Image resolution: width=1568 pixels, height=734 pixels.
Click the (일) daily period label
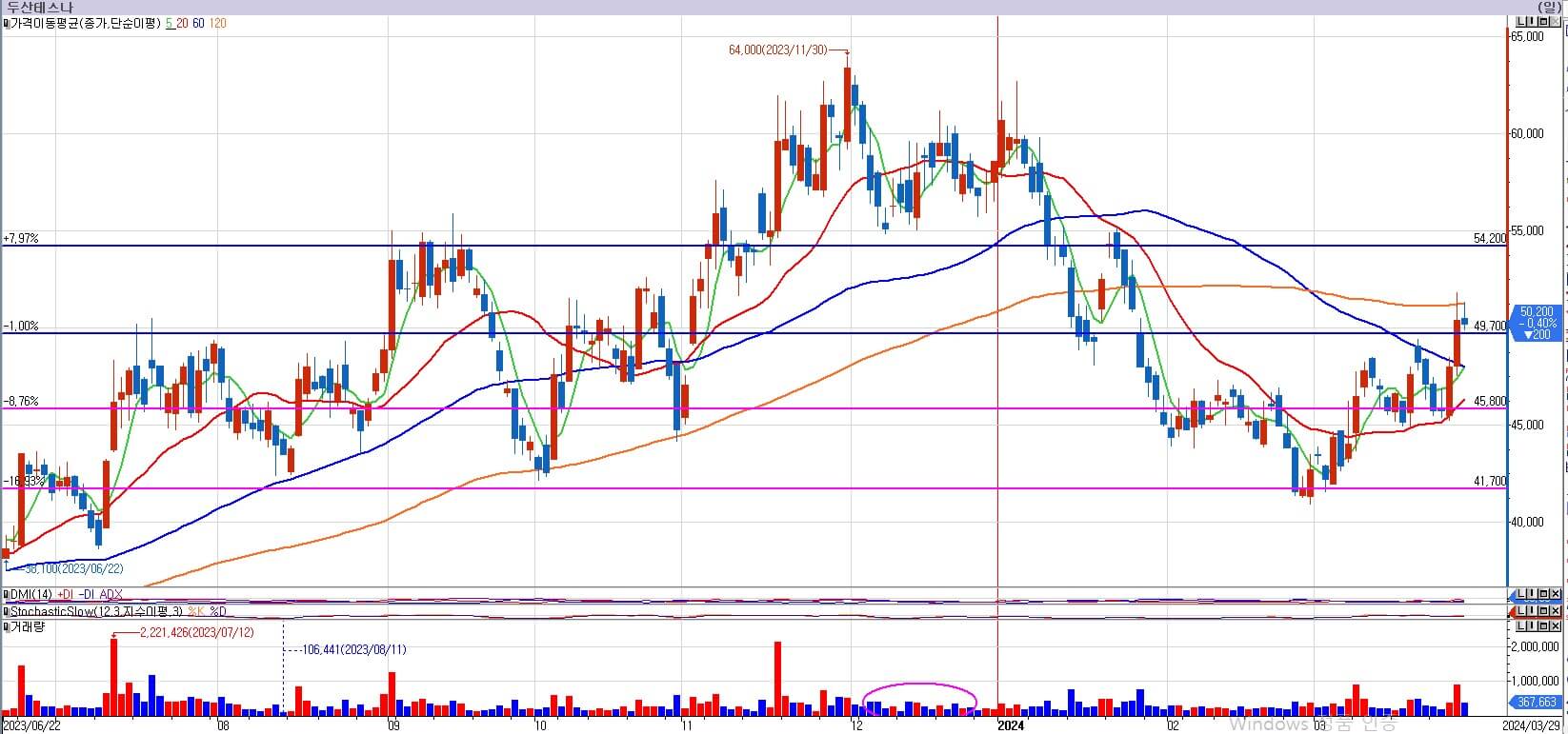[1550, 7]
